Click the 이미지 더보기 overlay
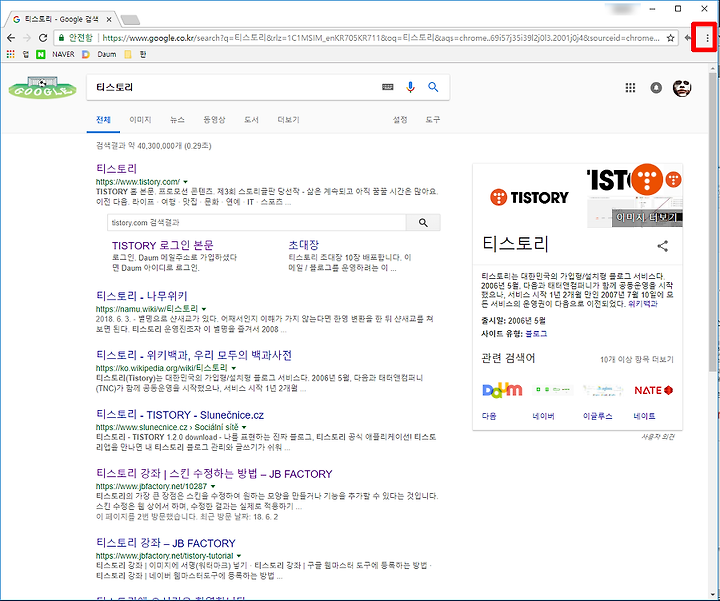The image size is (720, 601). (x=647, y=217)
